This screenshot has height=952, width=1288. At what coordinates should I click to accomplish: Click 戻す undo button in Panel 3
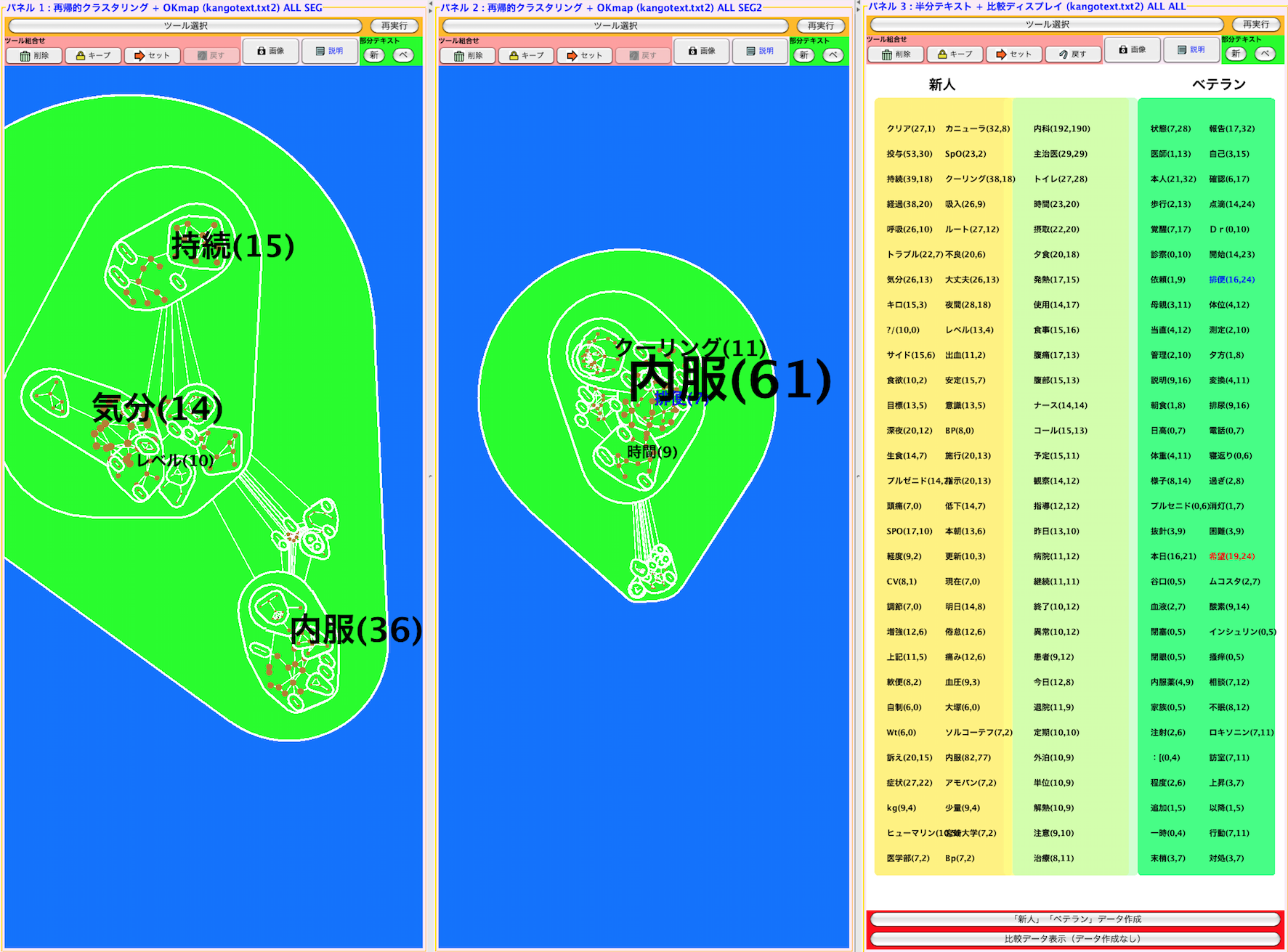tap(1072, 54)
